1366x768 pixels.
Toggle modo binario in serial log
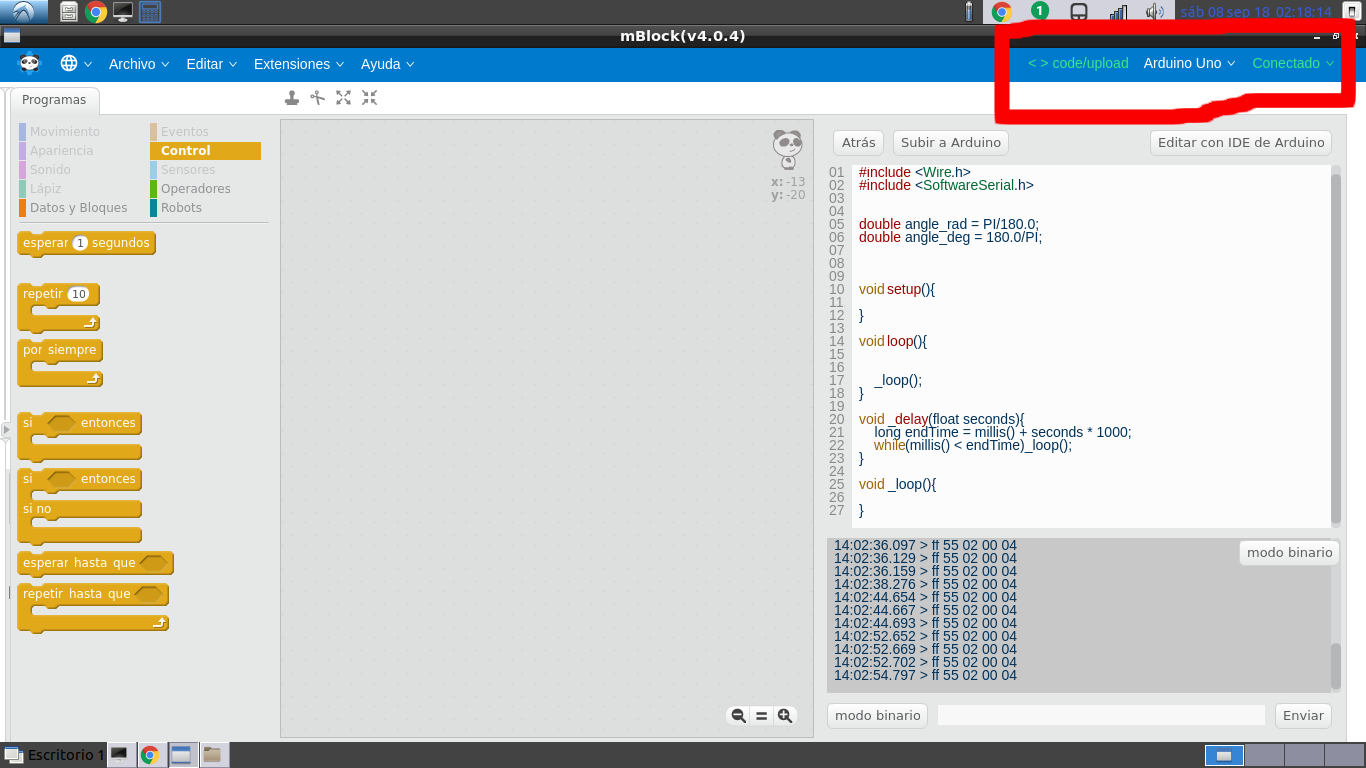point(1289,552)
